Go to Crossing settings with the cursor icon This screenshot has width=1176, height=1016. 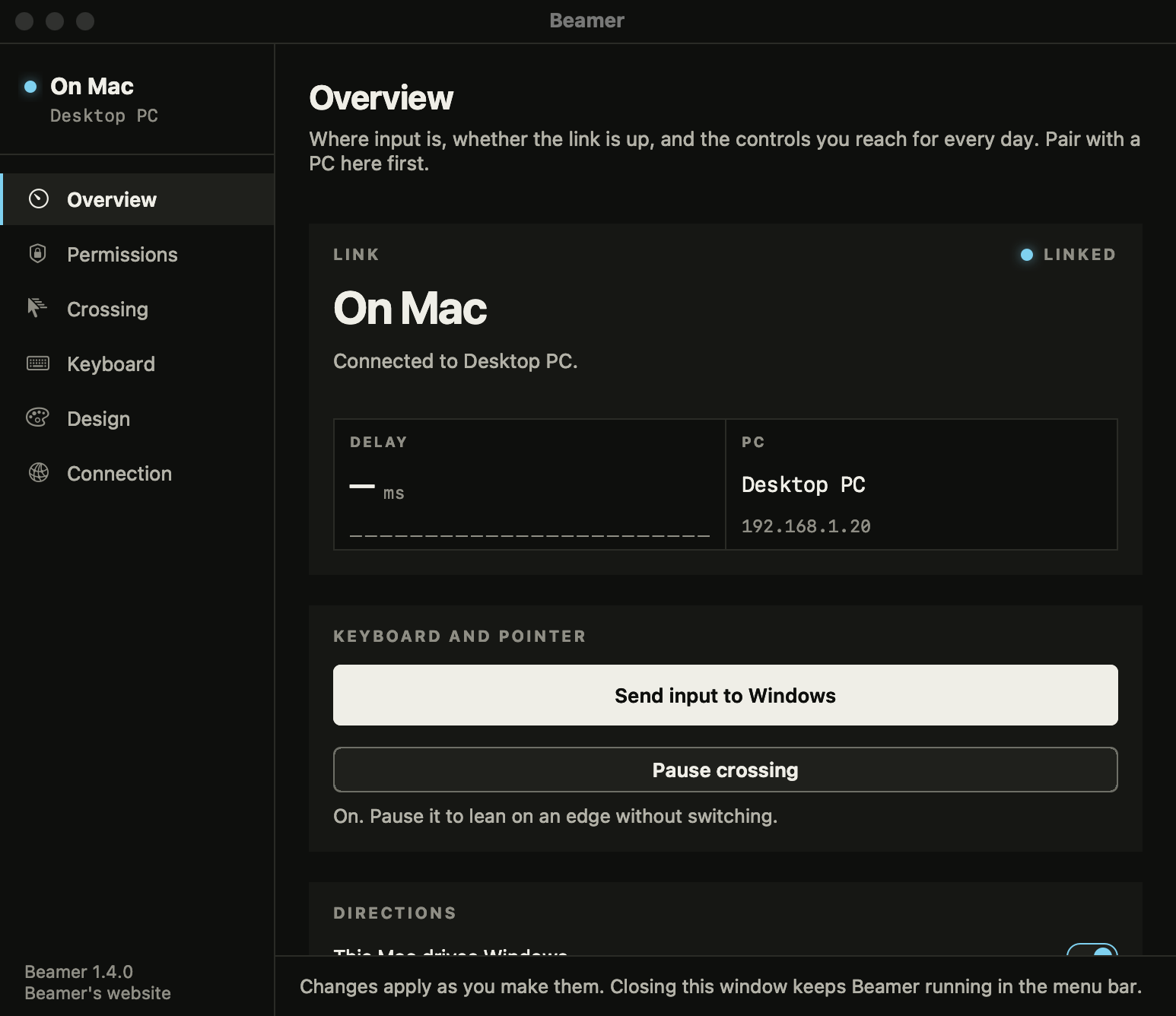point(37,308)
